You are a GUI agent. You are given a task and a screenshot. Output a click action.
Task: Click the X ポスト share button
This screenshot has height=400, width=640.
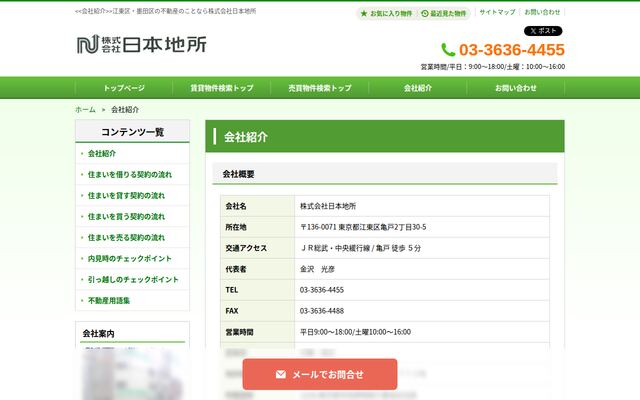543,31
